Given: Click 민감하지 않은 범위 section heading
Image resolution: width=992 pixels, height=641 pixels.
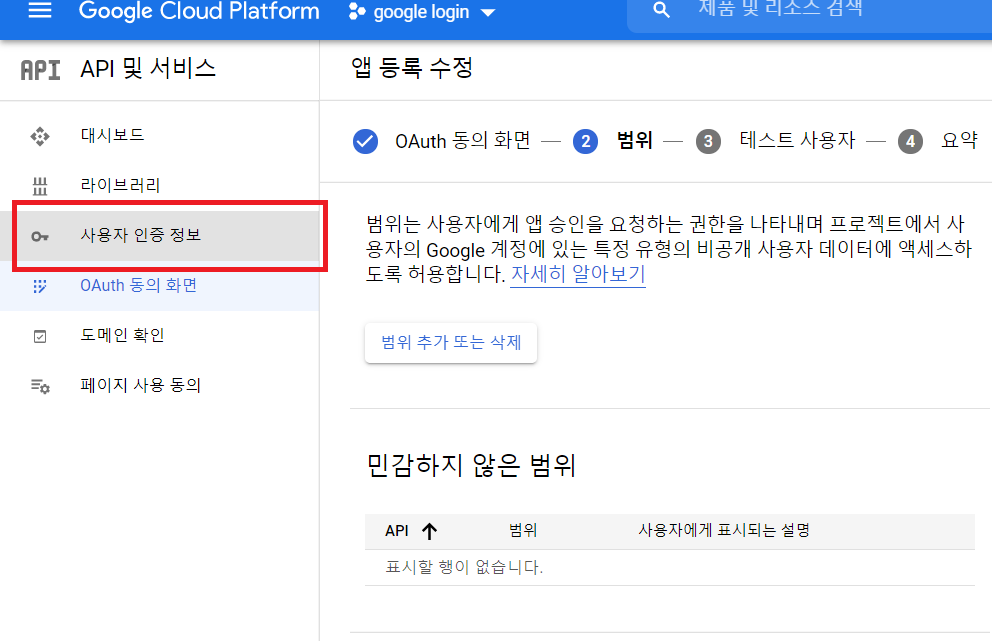Looking at the screenshot, I should click(x=471, y=466).
